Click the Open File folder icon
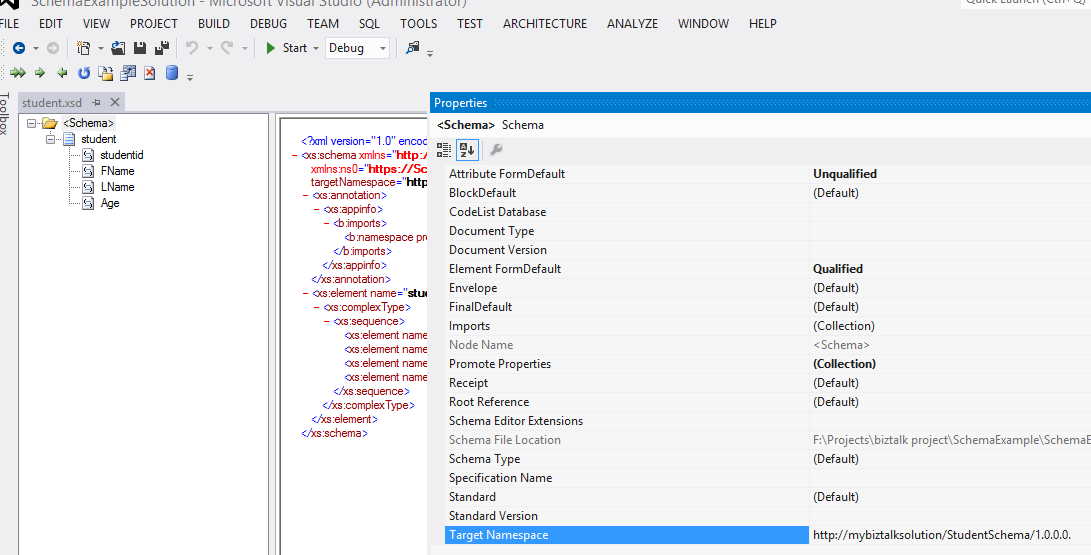Image resolution: width=1091 pixels, height=555 pixels. [118, 48]
